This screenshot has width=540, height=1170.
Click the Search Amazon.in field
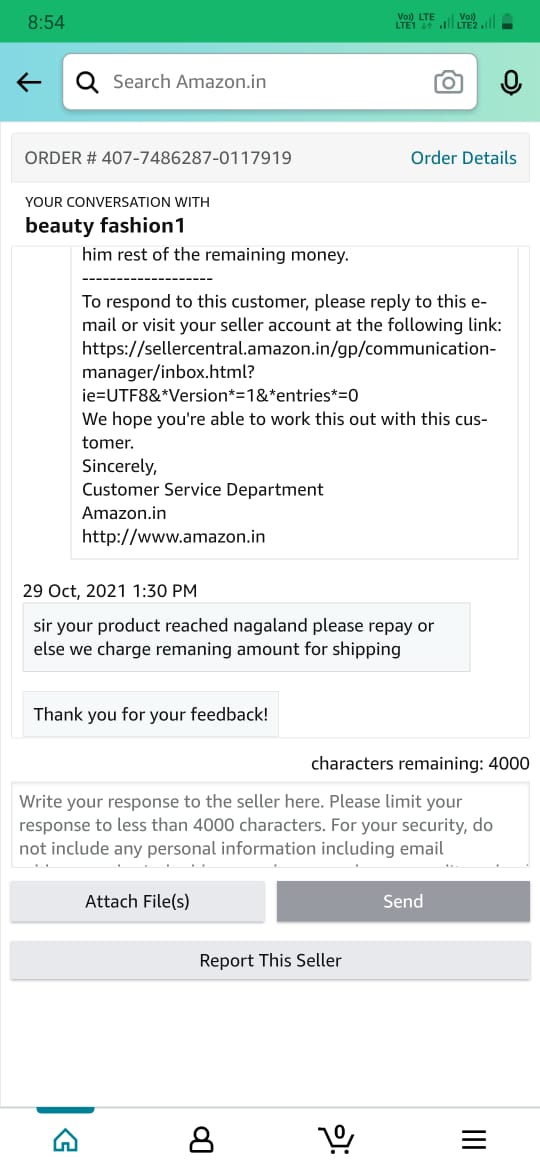[270, 82]
